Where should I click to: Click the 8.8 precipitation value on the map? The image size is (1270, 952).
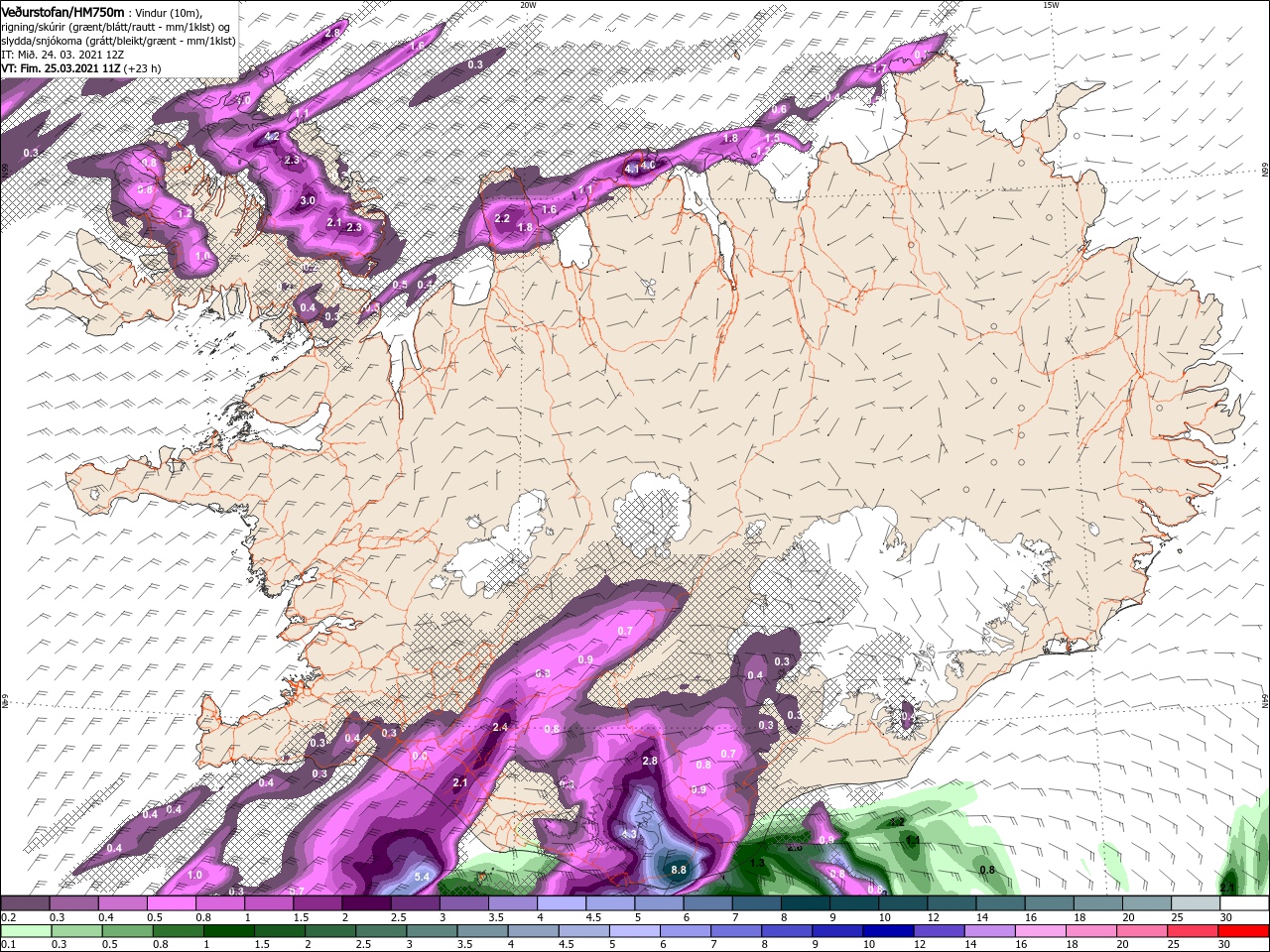point(680,870)
